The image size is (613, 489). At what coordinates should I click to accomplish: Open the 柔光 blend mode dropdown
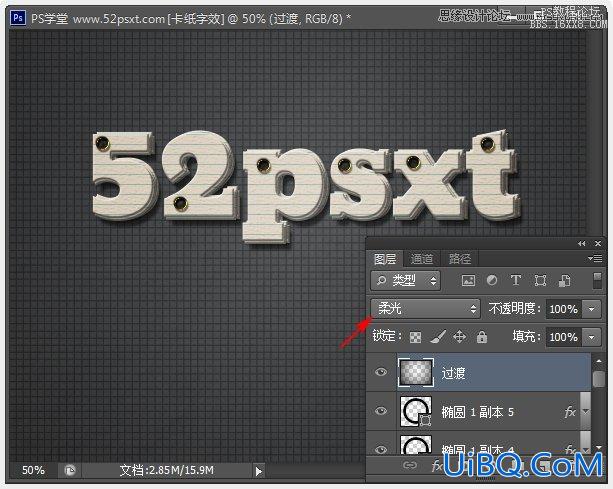[x=425, y=309]
